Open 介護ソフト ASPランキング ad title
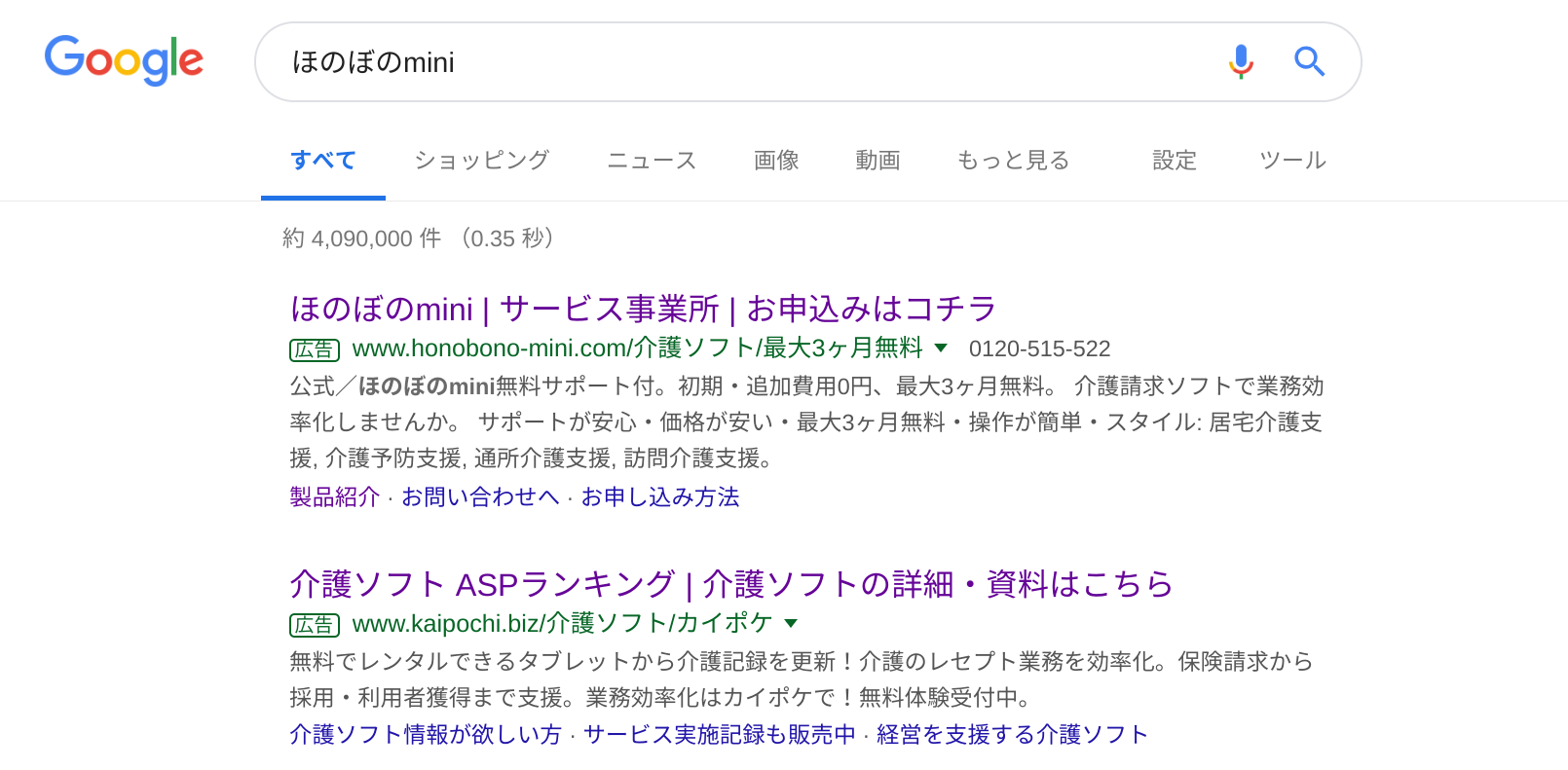The height and width of the screenshot is (770, 1568). click(x=731, y=584)
